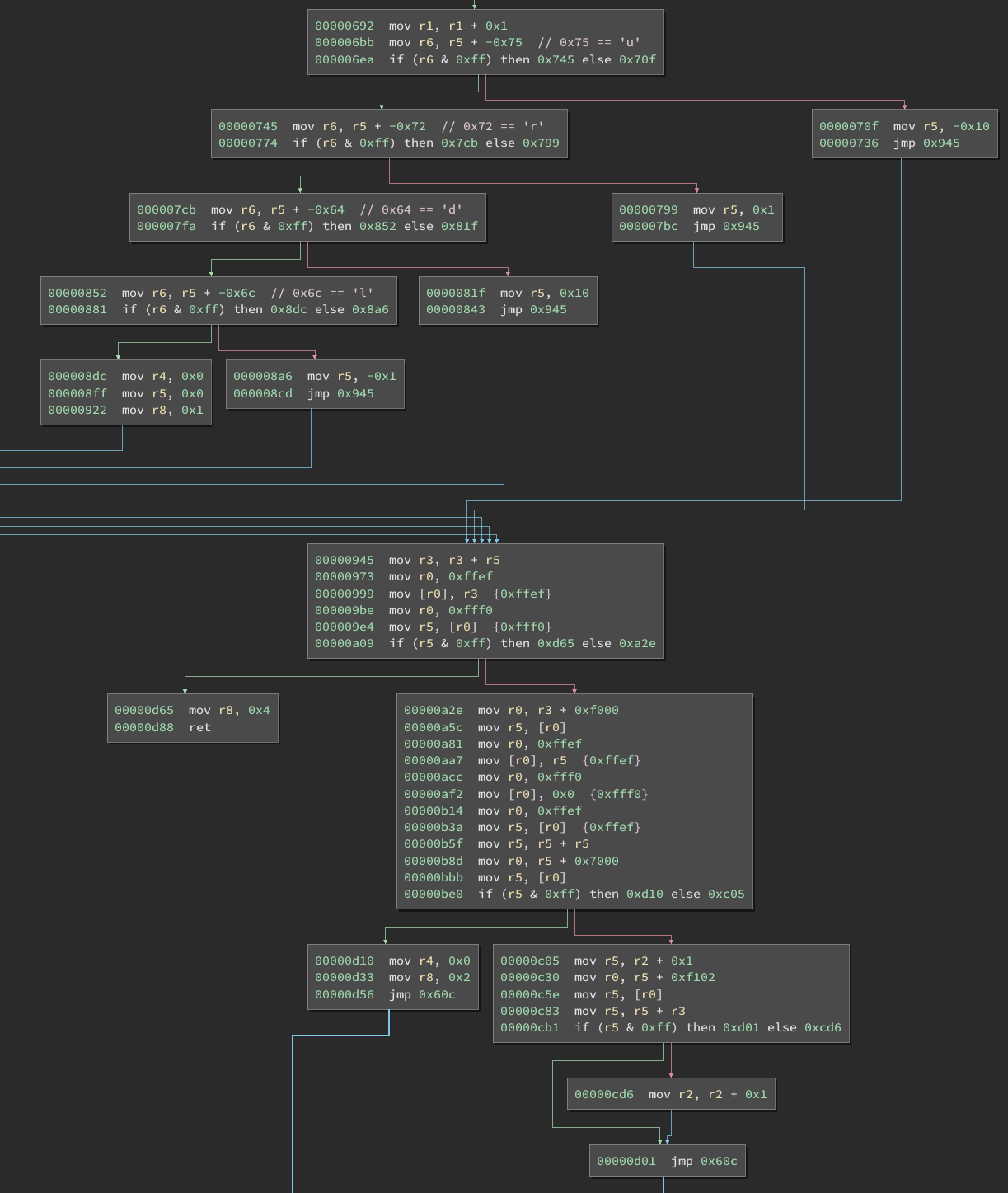
Task: Select the instruction at 00000acc
Action: 492,777
